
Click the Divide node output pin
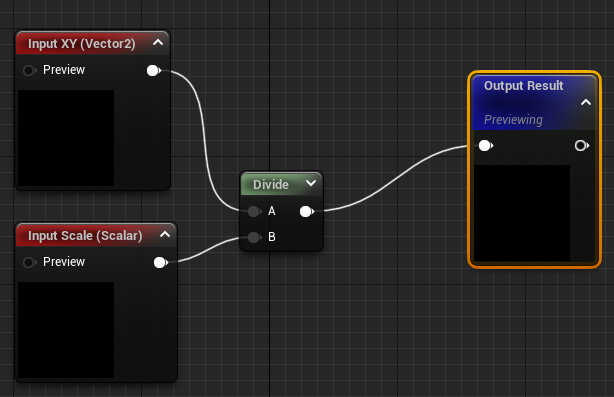pos(307,212)
